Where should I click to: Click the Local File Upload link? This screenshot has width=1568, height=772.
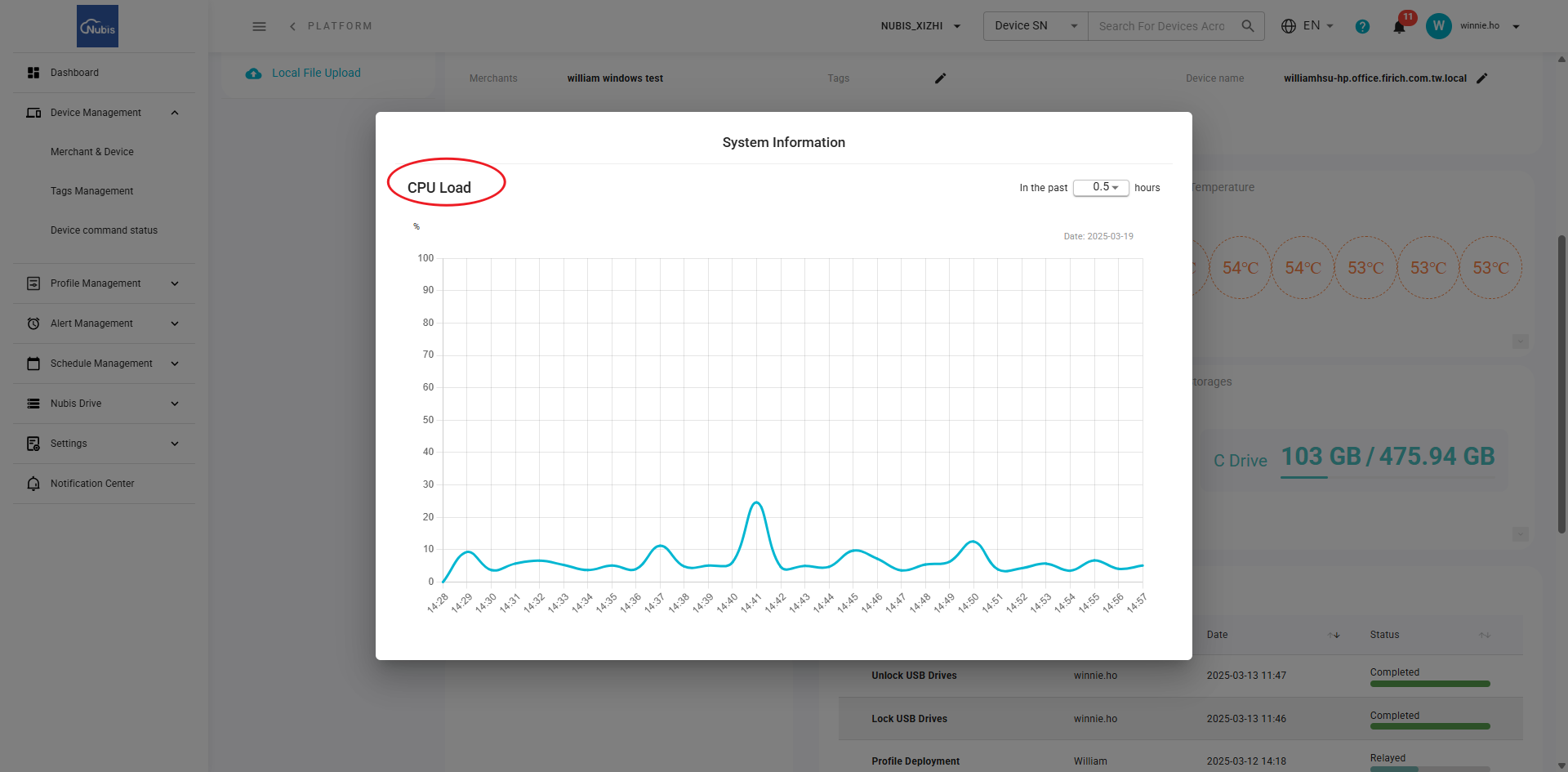point(316,73)
